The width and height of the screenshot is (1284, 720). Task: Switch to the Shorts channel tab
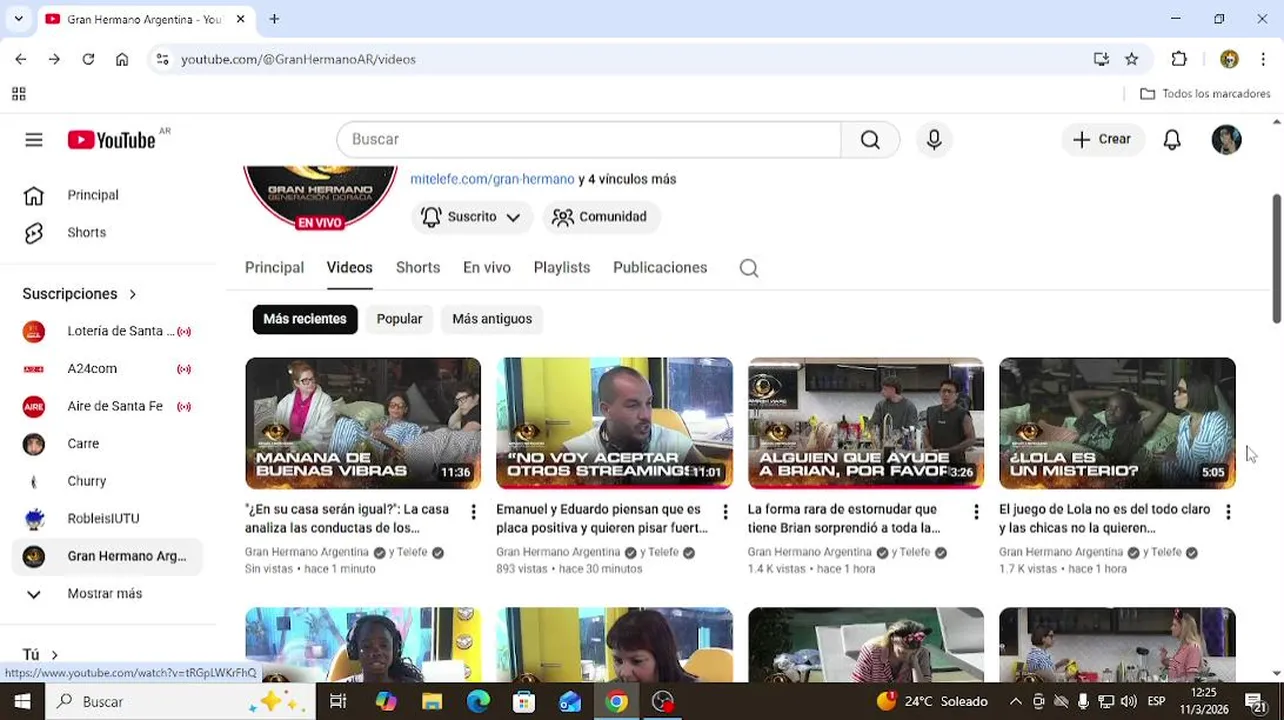click(x=418, y=268)
